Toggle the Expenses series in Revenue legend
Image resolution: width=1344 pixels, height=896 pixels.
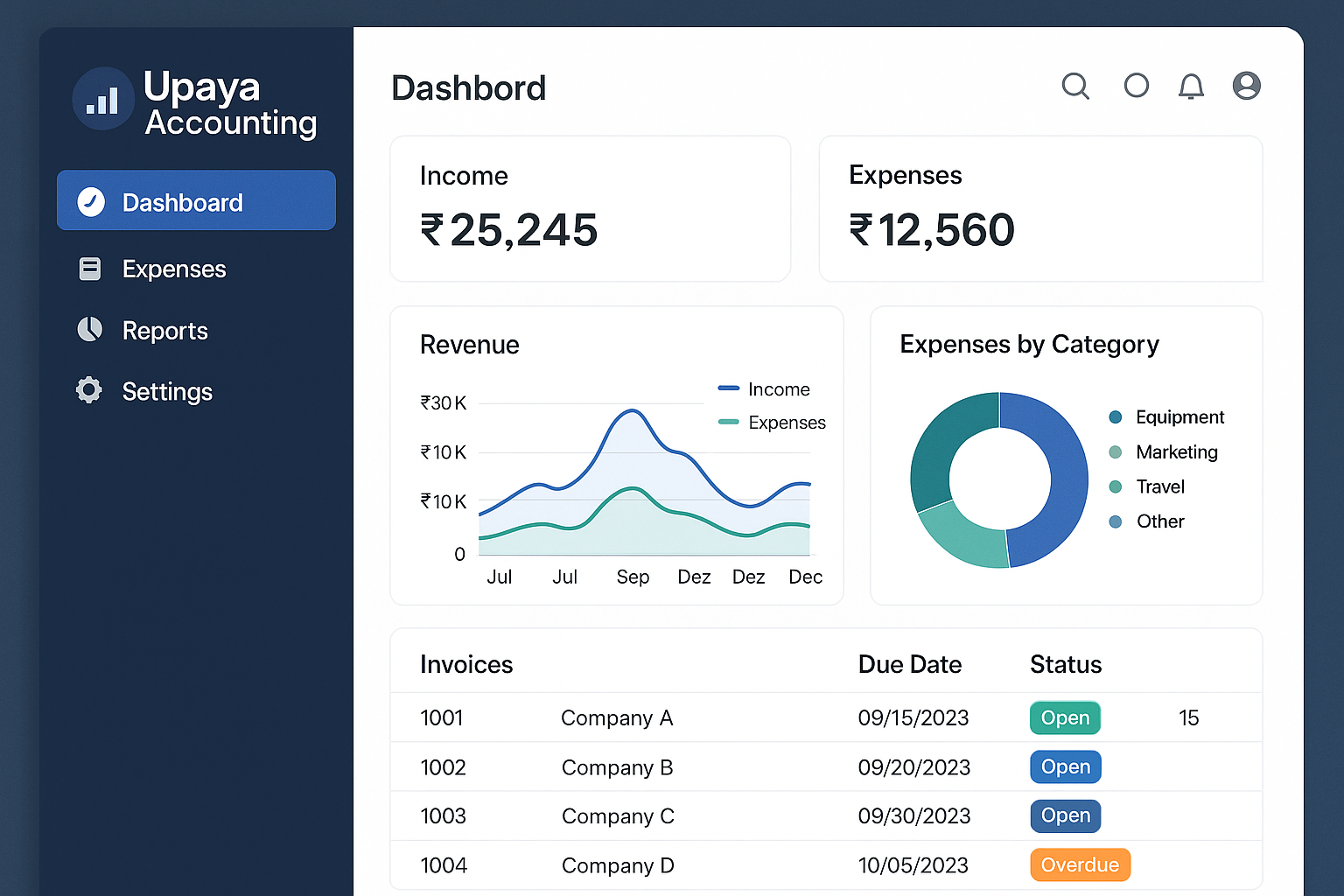point(772,423)
